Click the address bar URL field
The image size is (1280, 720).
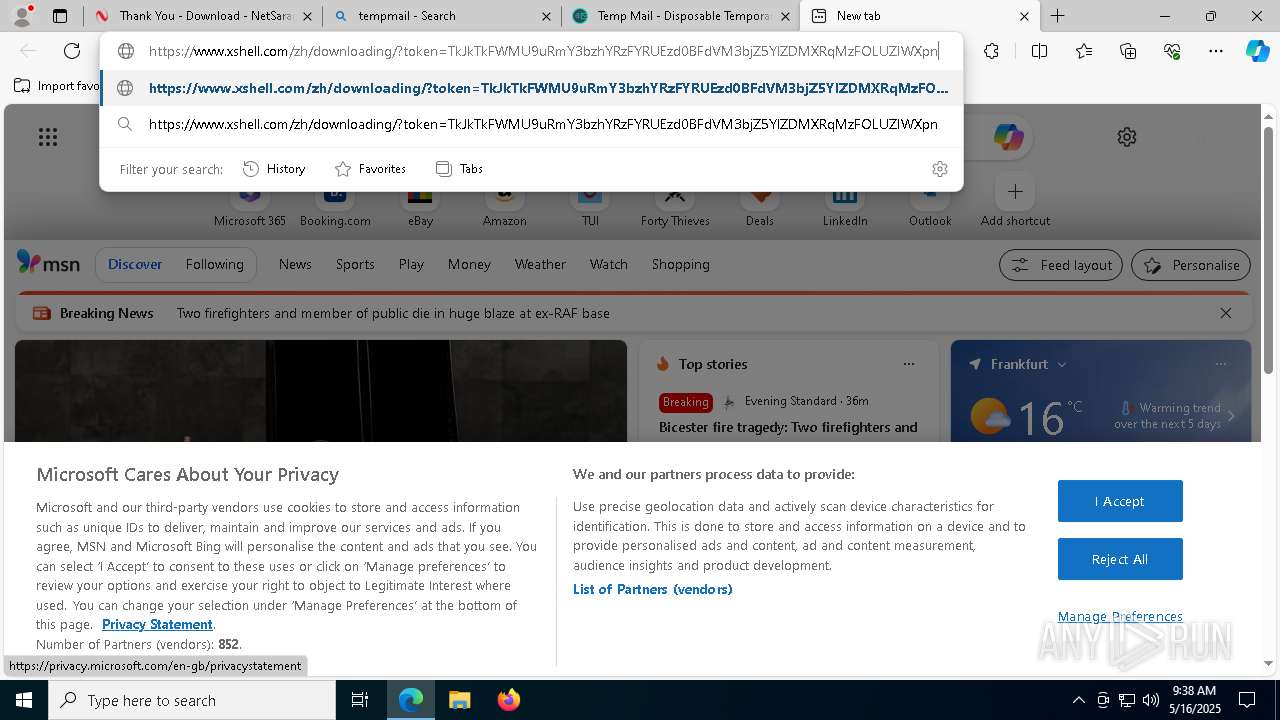click(x=543, y=51)
